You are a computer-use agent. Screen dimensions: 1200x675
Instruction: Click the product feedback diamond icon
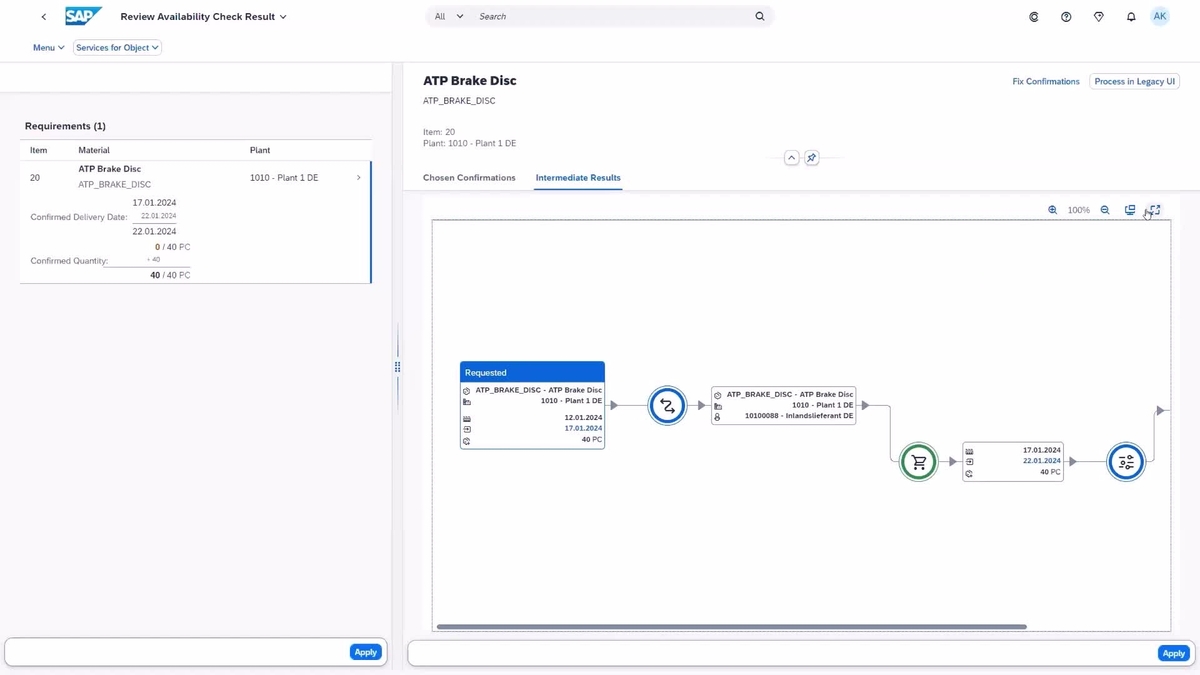(1098, 16)
